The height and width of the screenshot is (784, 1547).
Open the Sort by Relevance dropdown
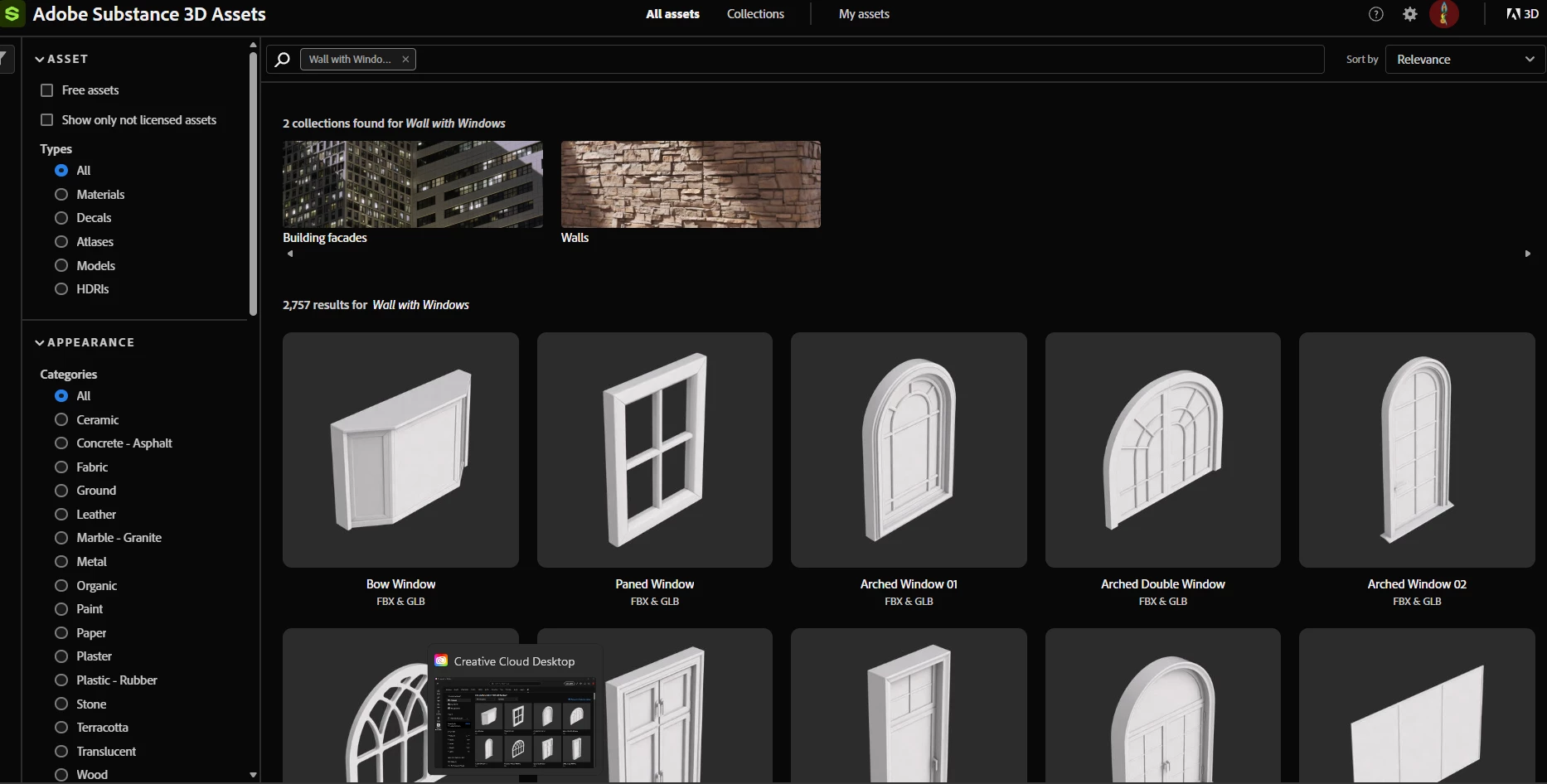(x=1465, y=60)
